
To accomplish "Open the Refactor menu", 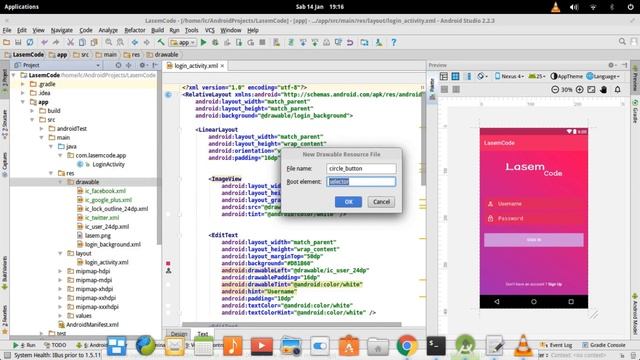I will point(135,30).
